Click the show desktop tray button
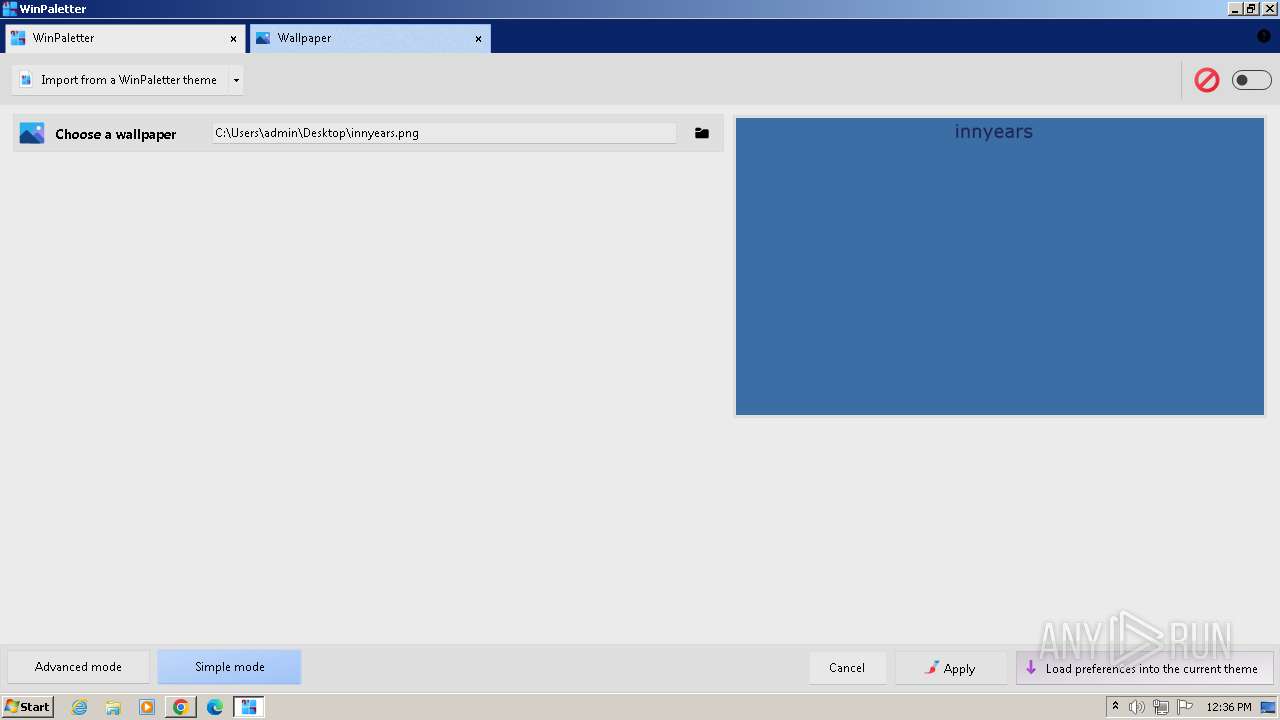 [1268, 707]
